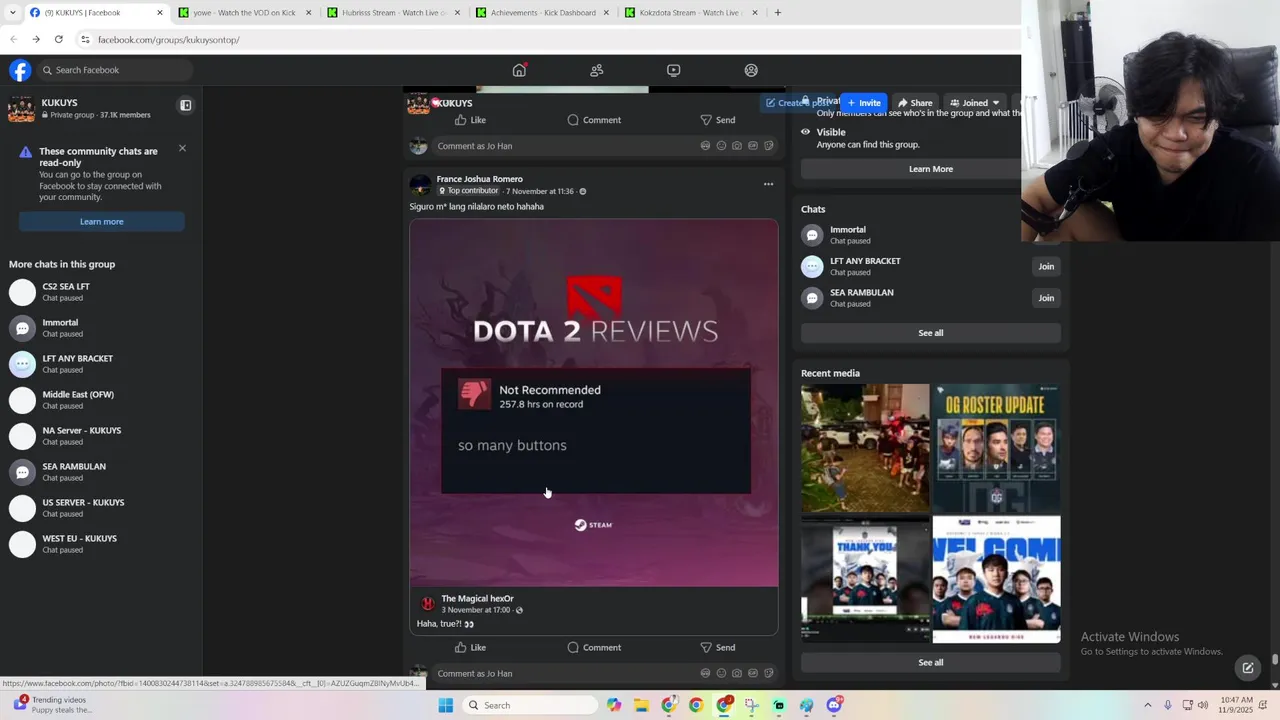See all recent media
The height and width of the screenshot is (720, 1280).
931,662
